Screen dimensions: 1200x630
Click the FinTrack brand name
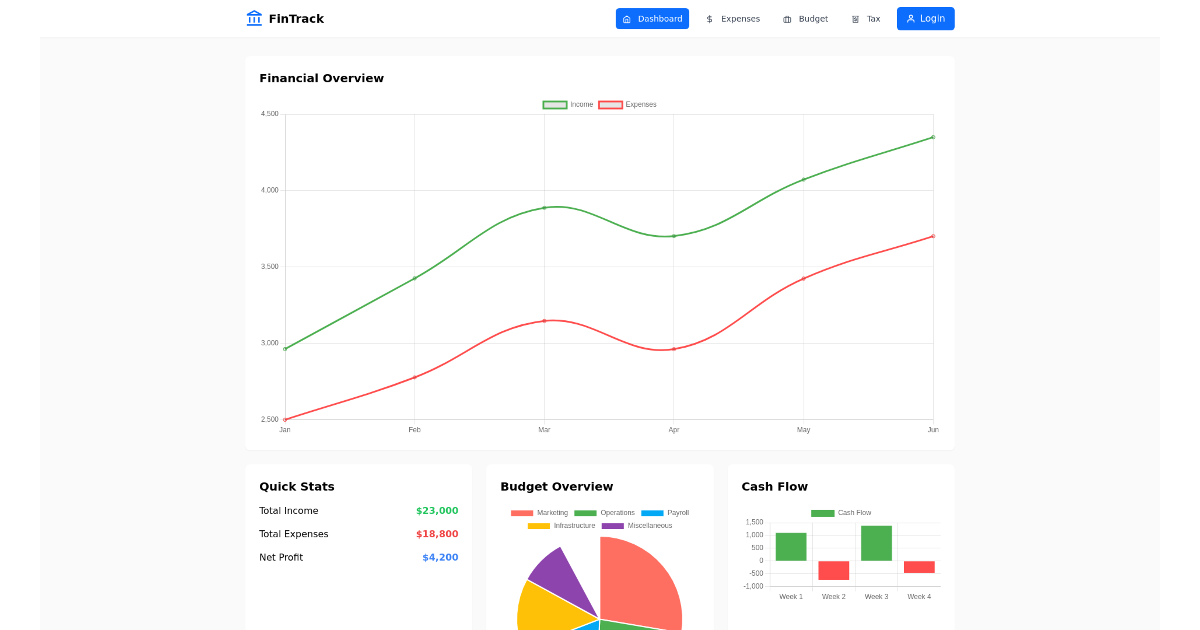(x=294, y=18)
